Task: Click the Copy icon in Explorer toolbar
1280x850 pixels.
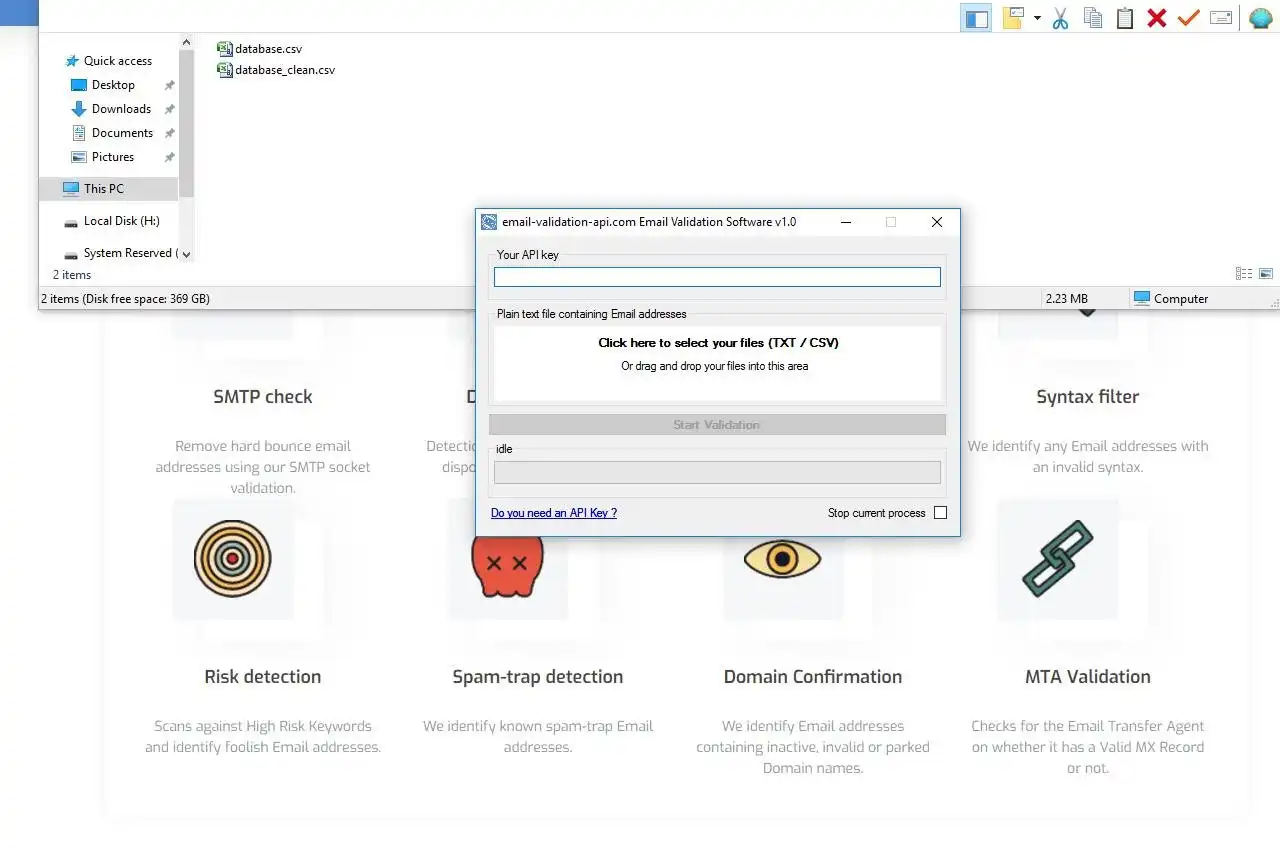Action: click(x=1093, y=18)
